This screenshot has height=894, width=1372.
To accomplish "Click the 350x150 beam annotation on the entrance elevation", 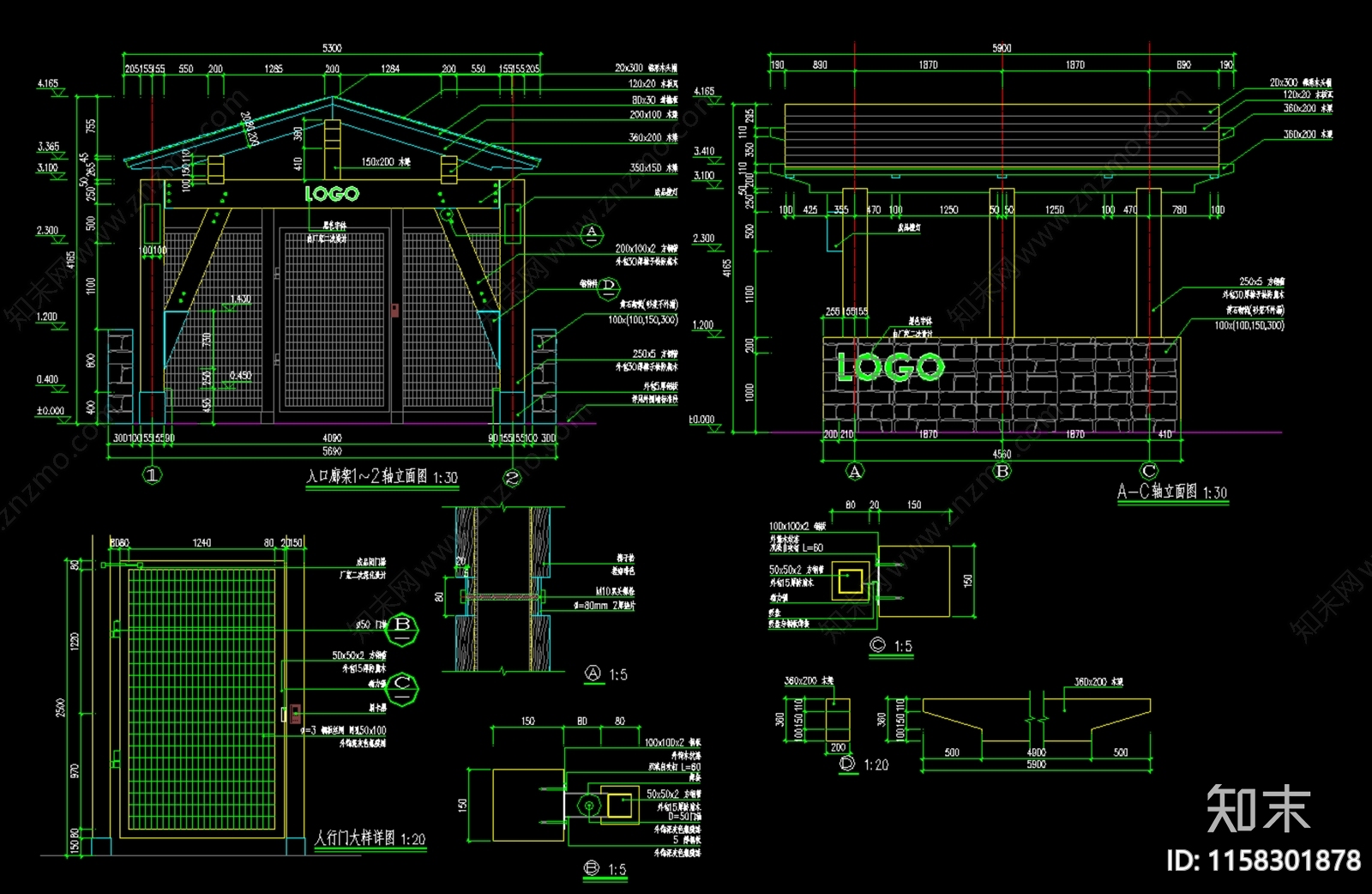I will [x=653, y=168].
